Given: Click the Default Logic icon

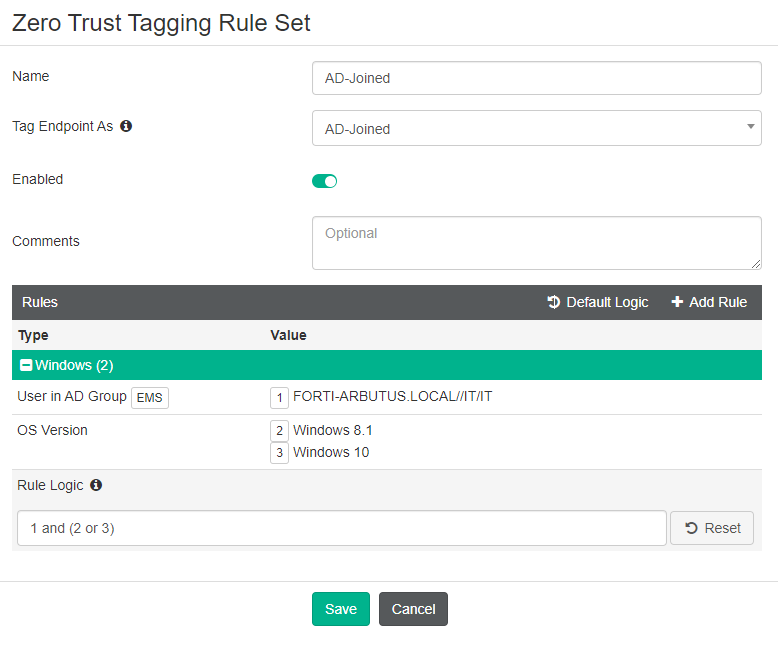Looking at the screenshot, I should [x=554, y=302].
